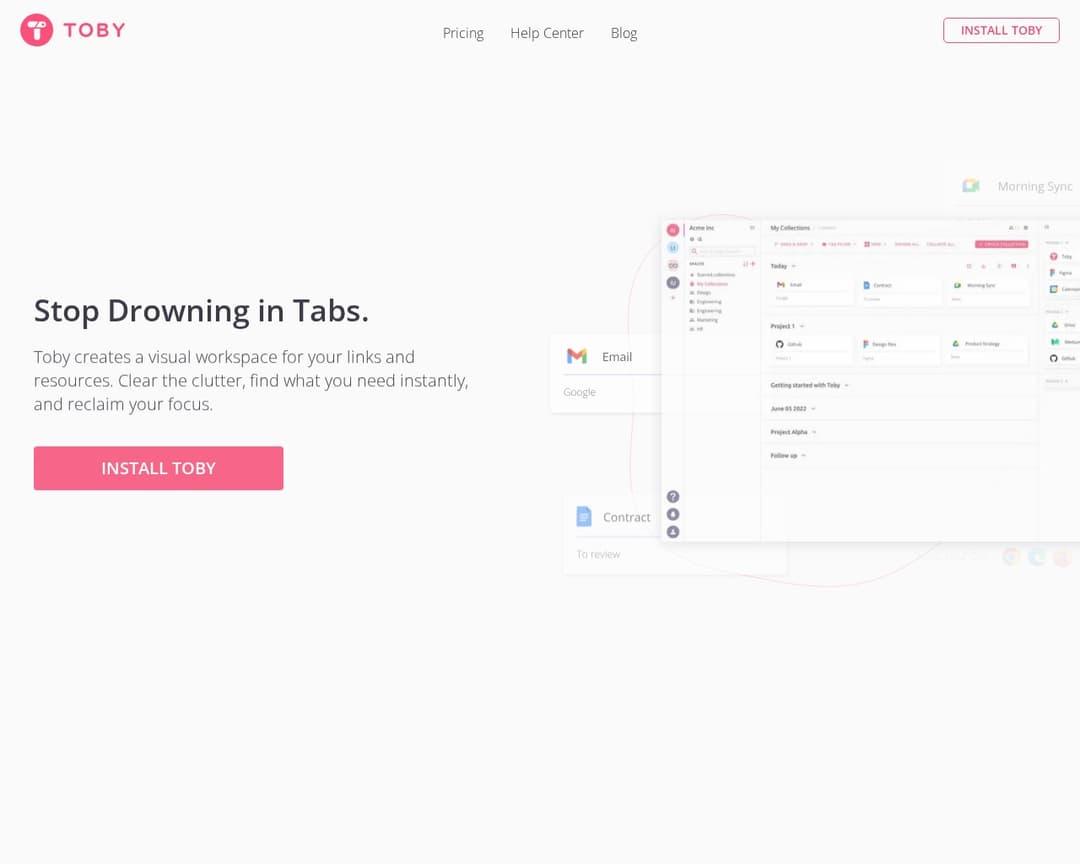Click the Drive icon on Product Strategy card

[x=955, y=343]
